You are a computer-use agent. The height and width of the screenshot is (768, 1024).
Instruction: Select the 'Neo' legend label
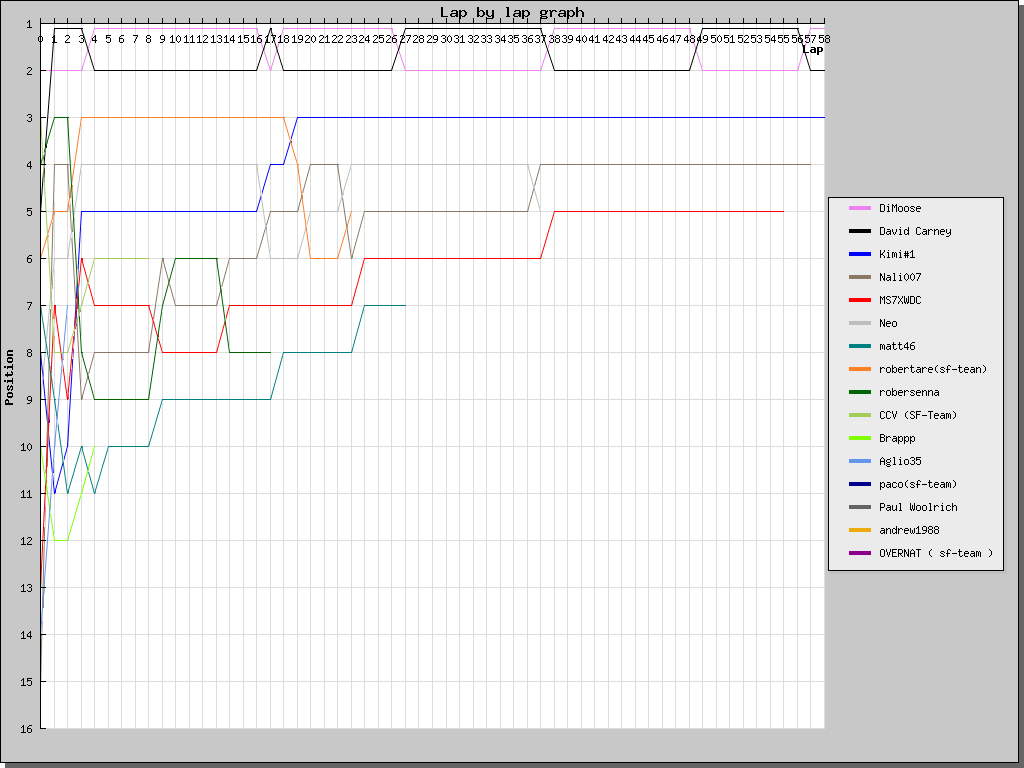coord(888,323)
